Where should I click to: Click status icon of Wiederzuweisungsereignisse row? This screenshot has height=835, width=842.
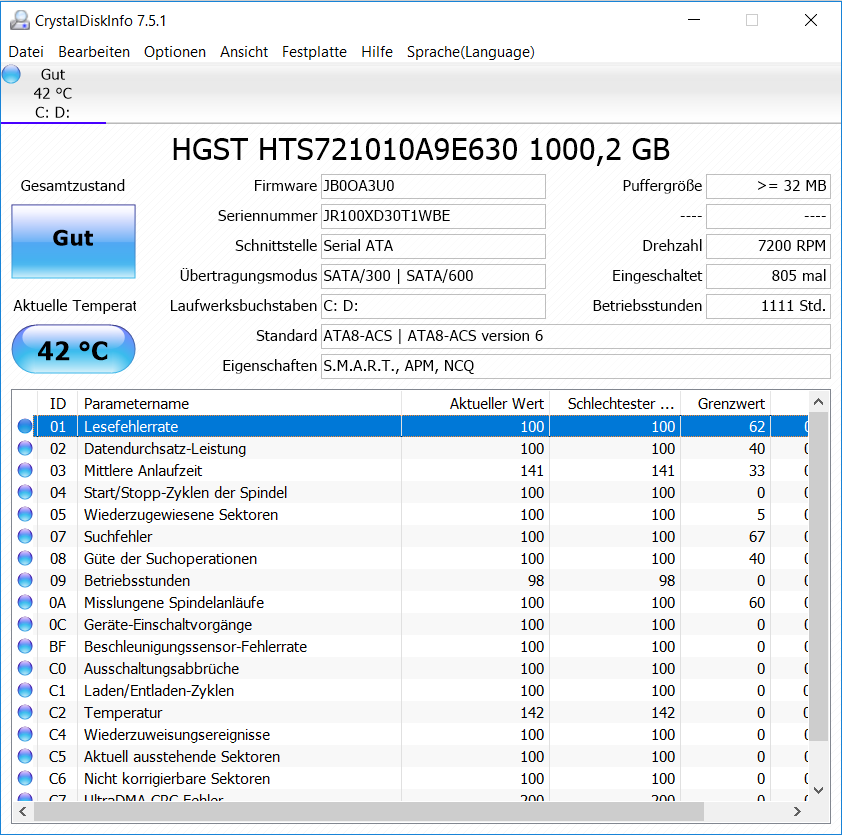pos(25,735)
